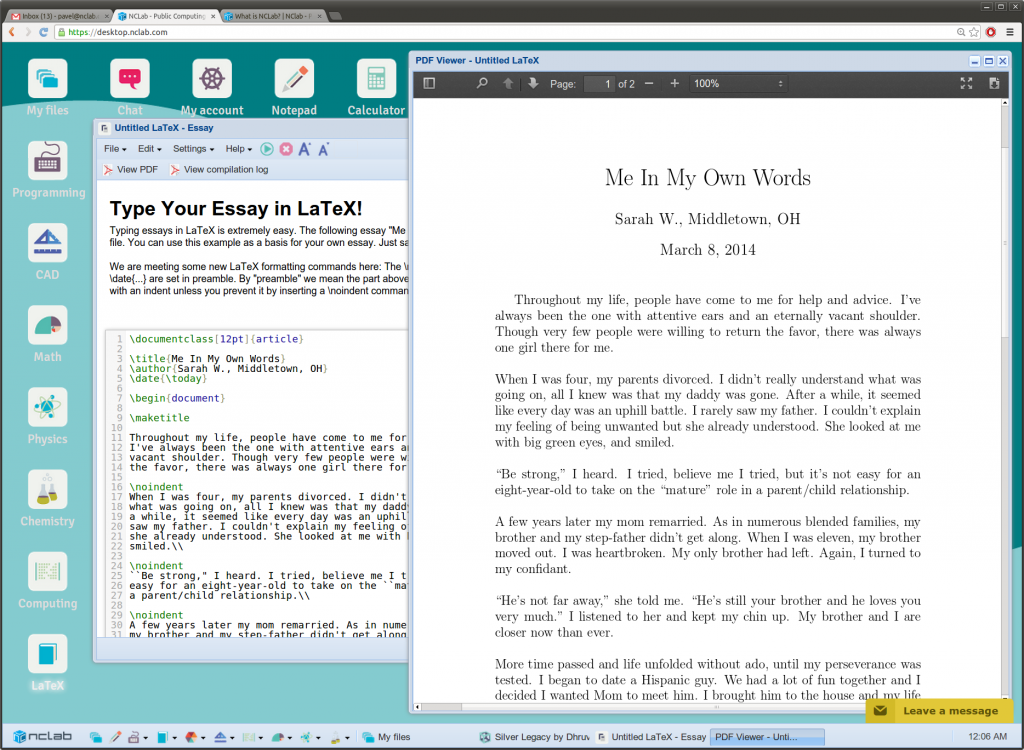Image resolution: width=1024 pixels, height=750 pixels.
Task: Open the 100% zoom level dropdown
Action: click(x=738, y=84)
